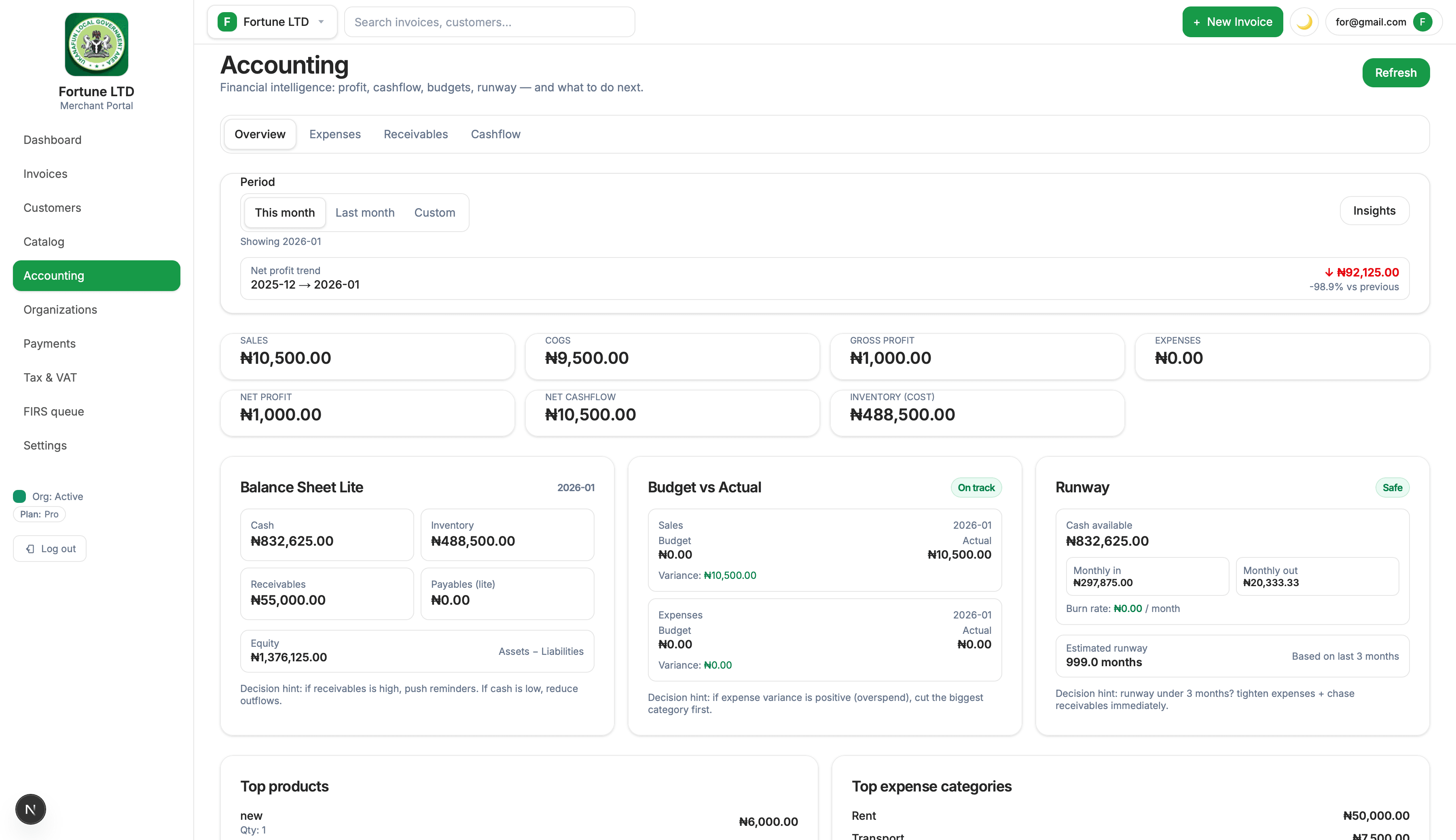Viewport: 1456px width, 840px height.
Task: Open Tax & VAT in sidebar
Action: [x=50, y=377]
